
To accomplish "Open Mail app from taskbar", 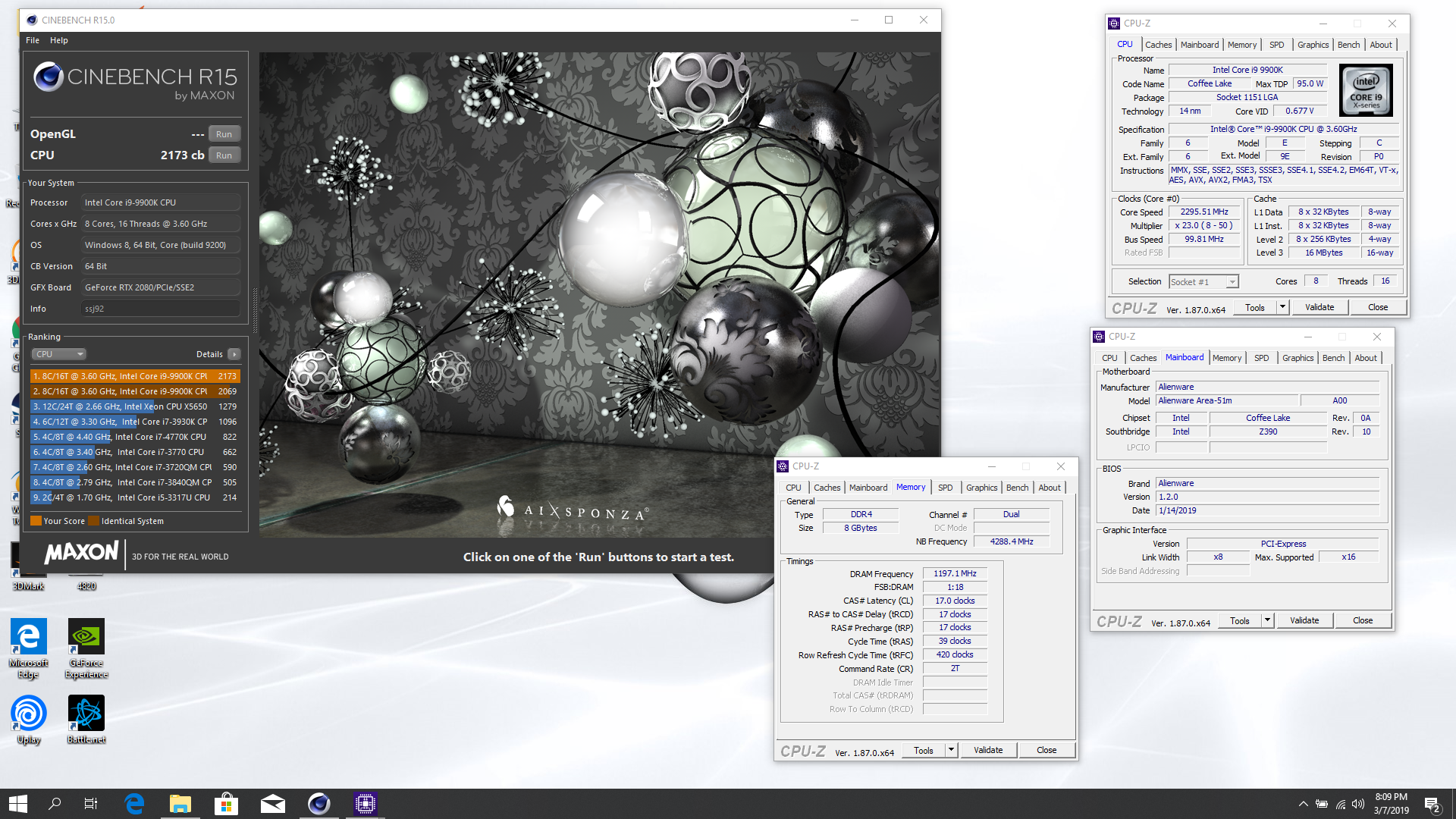I will [272, 804].
